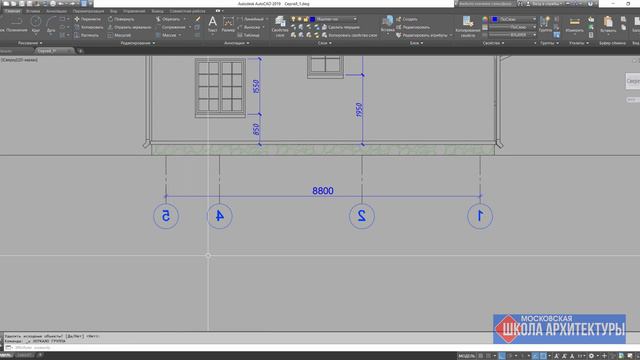Open the Аннотации ribbon tab
Viewport: 640px width, 360px height.
56,11
